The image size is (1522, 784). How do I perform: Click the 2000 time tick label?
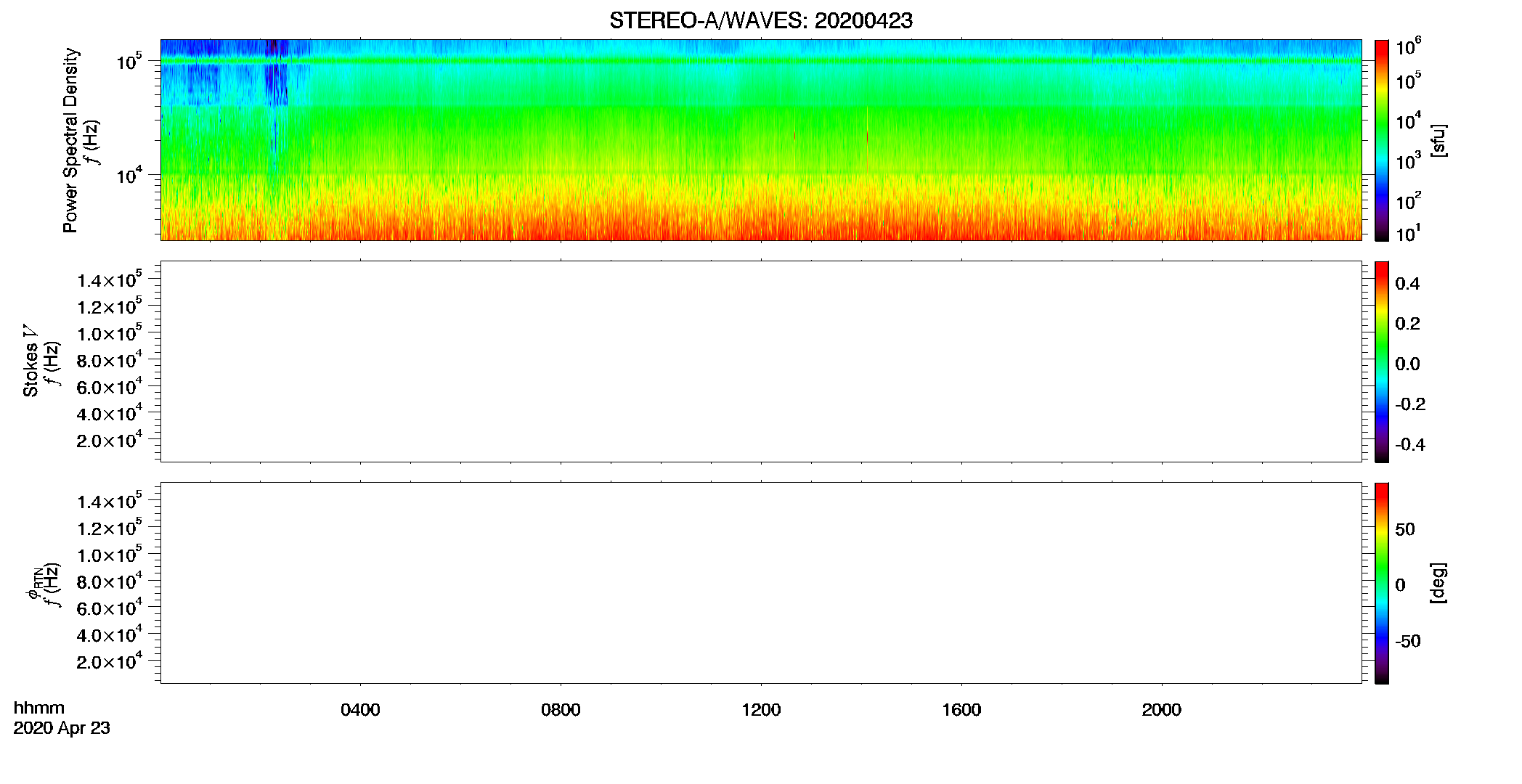pos(1162,710)
